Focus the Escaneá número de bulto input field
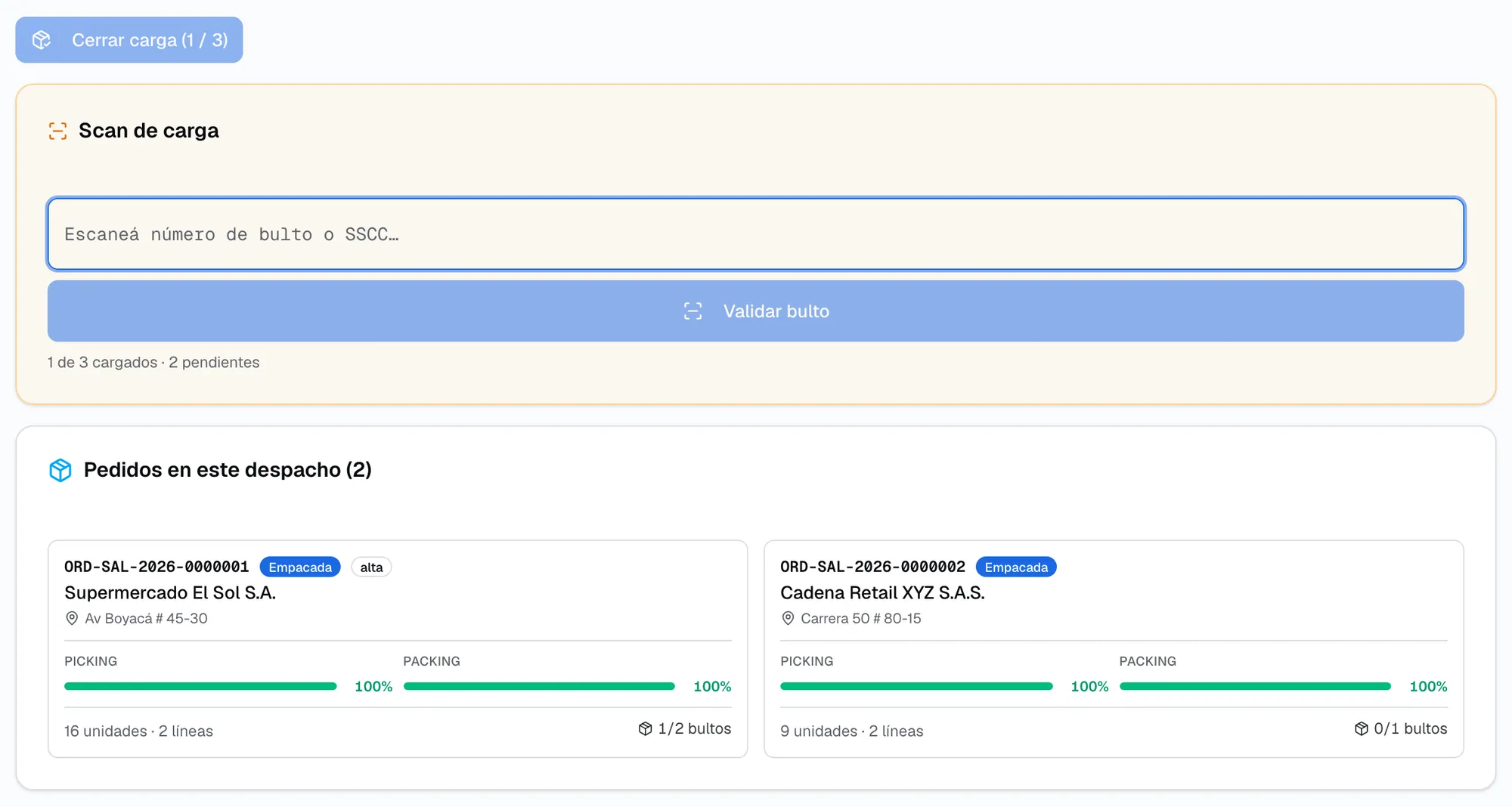Screen dimensions: 1512x807 pos(756,234)
